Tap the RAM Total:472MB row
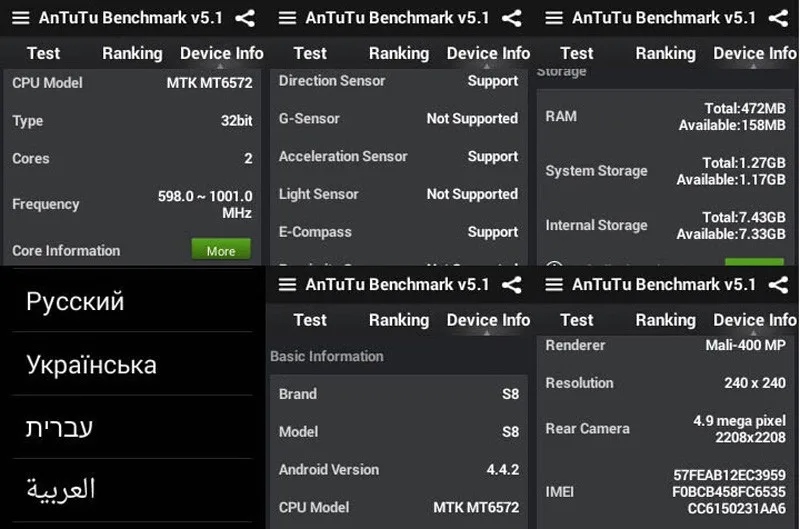The height and width of the screenshot is (529, 800). (x=665, y=116)
